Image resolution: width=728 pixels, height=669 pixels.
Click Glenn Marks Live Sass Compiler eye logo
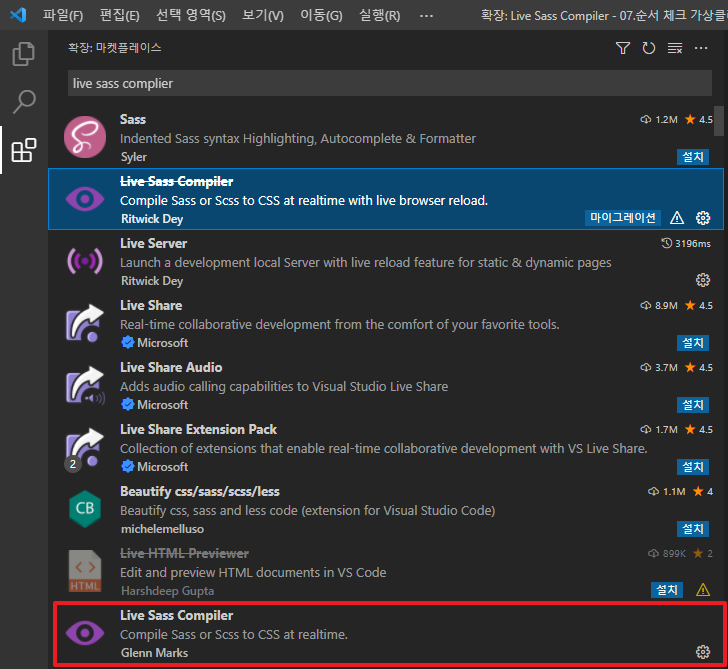coord(85,633)
